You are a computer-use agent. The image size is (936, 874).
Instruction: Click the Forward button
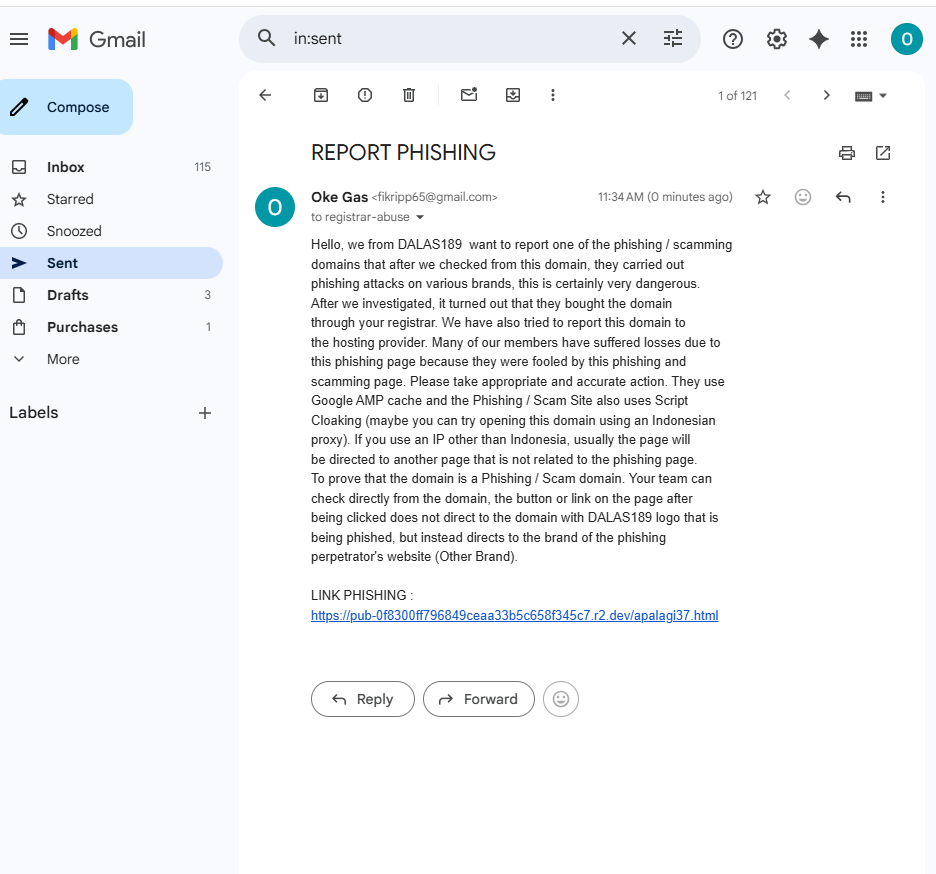click(479, 699)
